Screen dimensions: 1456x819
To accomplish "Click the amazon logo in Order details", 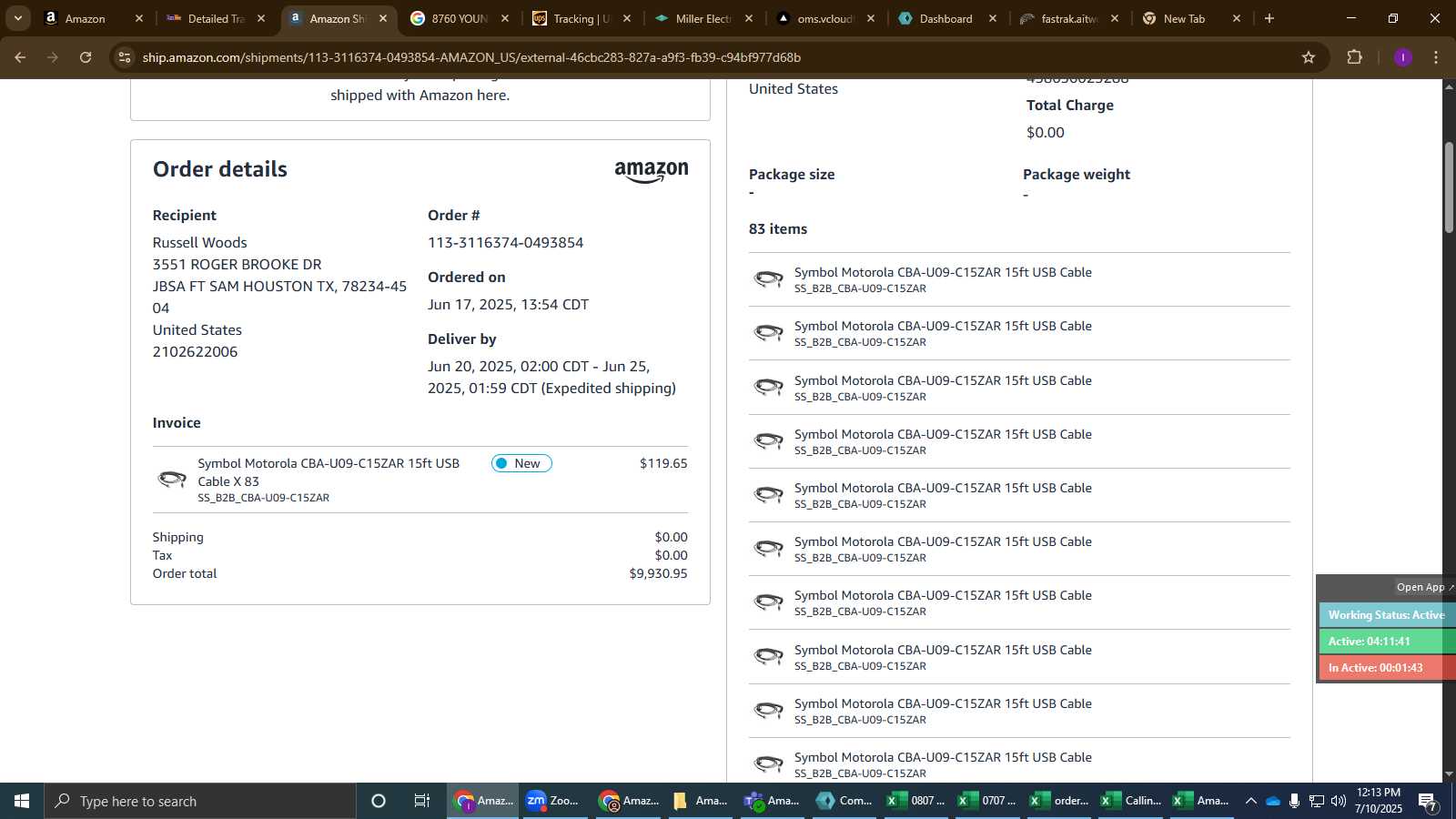I will (x=652, y=171).
